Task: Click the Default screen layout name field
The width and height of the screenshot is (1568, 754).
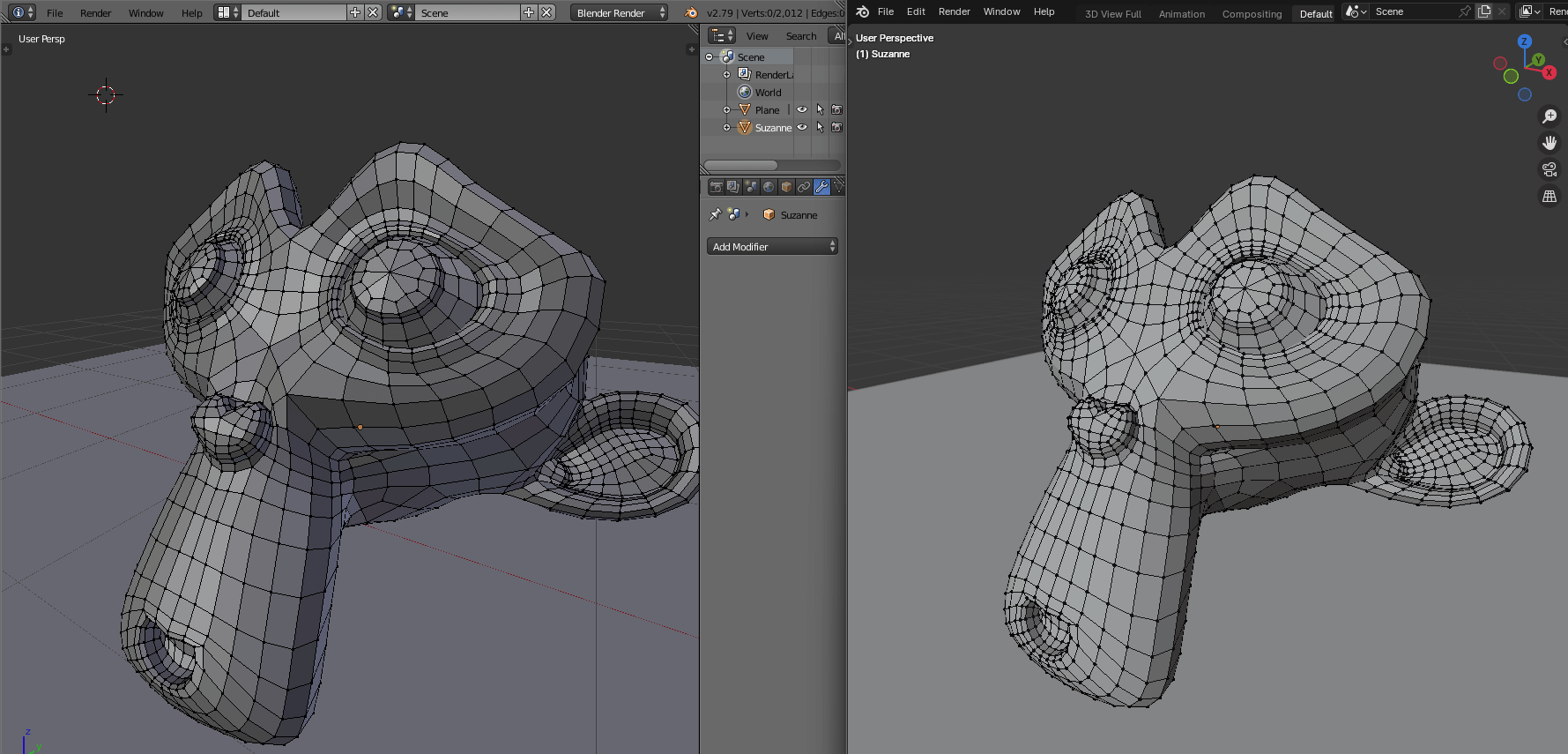Action: click(x=294, y=12)
